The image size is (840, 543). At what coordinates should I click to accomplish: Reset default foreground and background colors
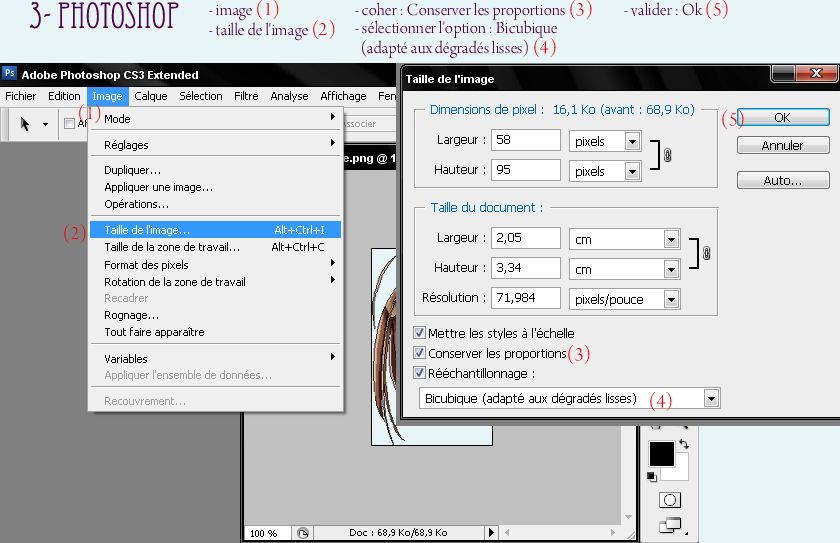click(x=652, y=476)
